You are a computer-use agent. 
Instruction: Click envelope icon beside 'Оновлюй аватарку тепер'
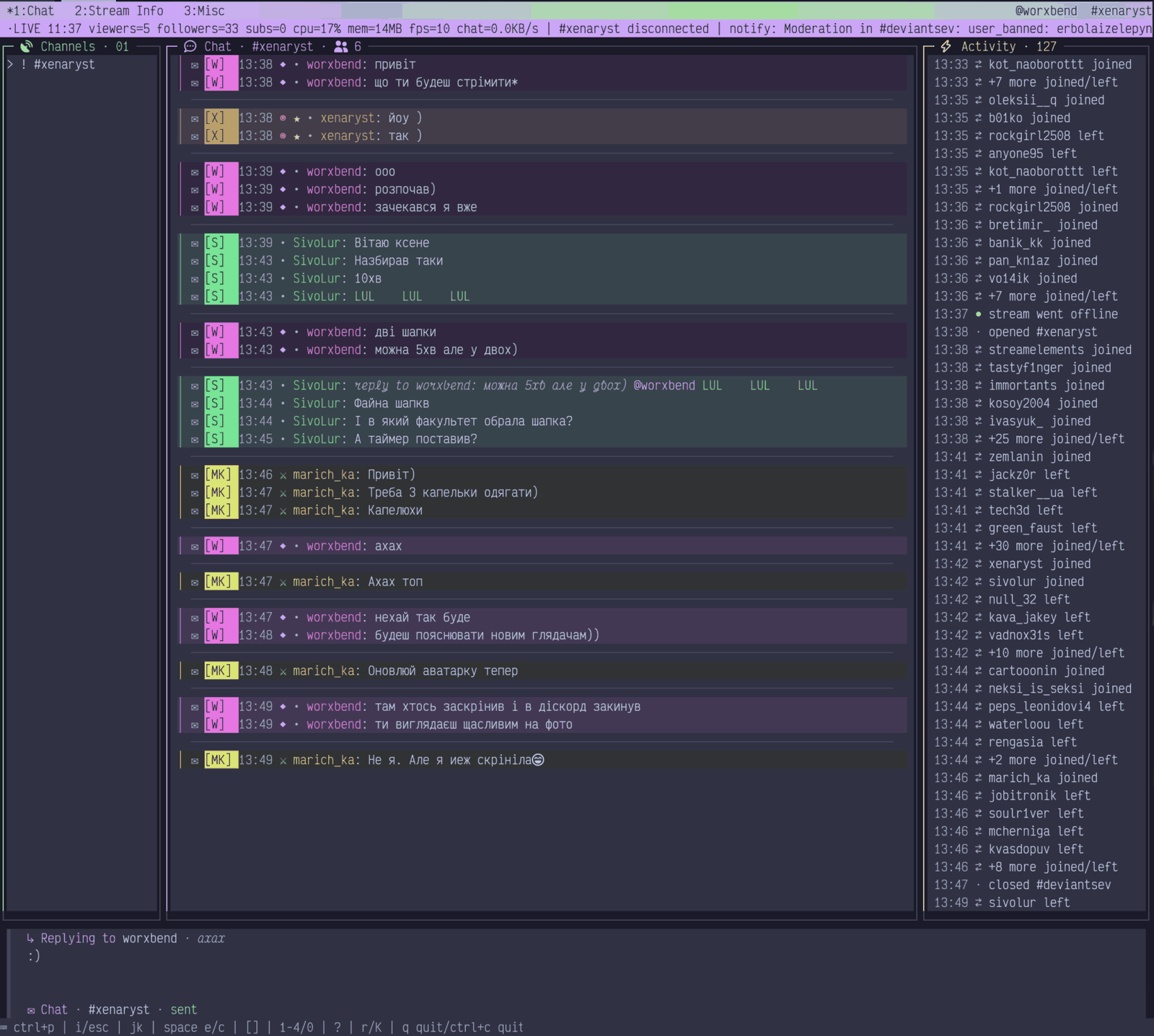195,671
